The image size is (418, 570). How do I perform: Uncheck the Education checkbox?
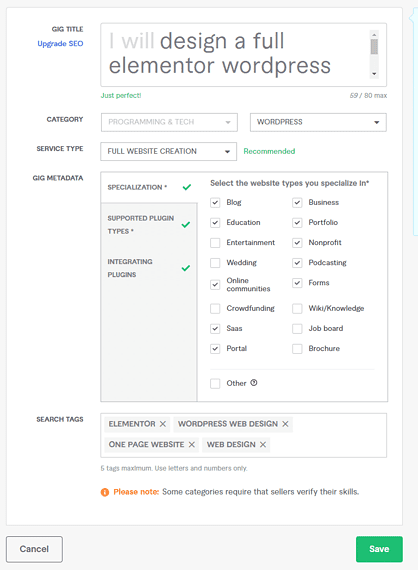point(215,222)
